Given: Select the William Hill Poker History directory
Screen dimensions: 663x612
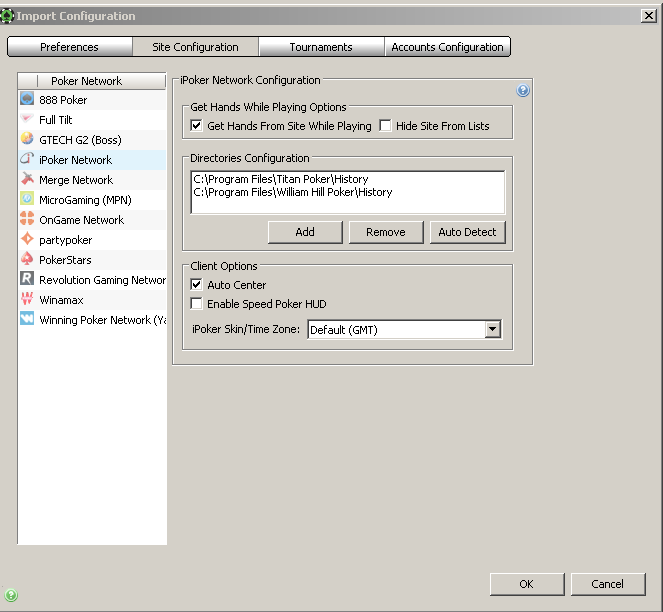Looking at the screenshot, I should (x=293, y=192).
